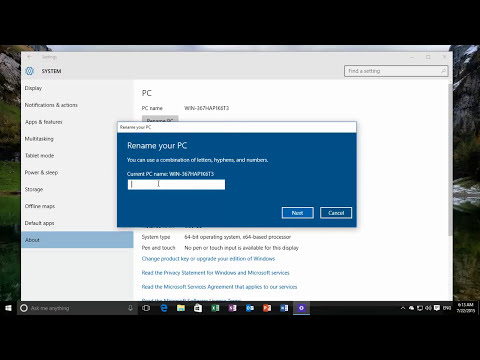Viewport: 480px width, 360px height.
Task: Open the Store app from taskbar
Action: (x=198, y=308)
